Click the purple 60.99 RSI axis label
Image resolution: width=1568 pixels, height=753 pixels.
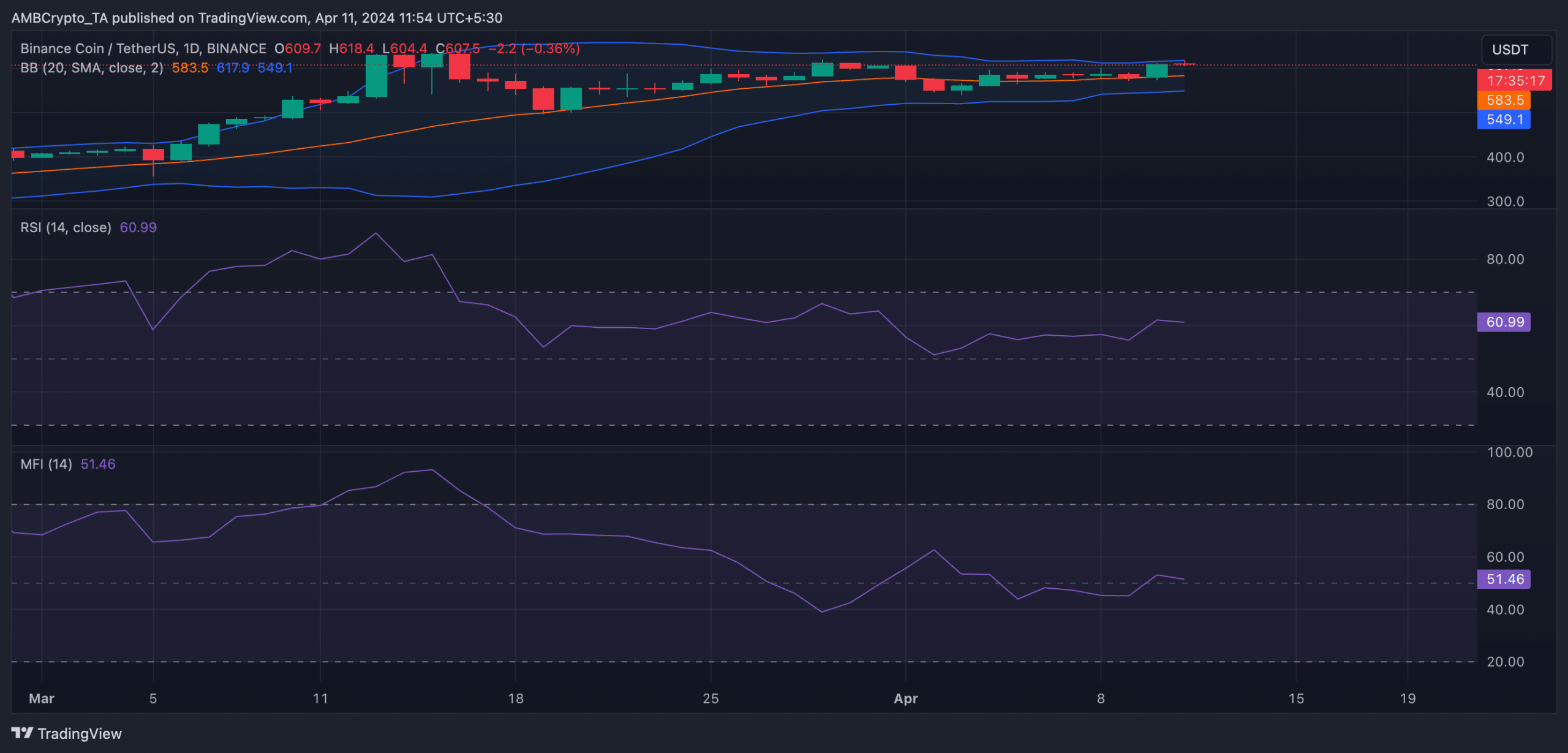(x=1504, y=322)
